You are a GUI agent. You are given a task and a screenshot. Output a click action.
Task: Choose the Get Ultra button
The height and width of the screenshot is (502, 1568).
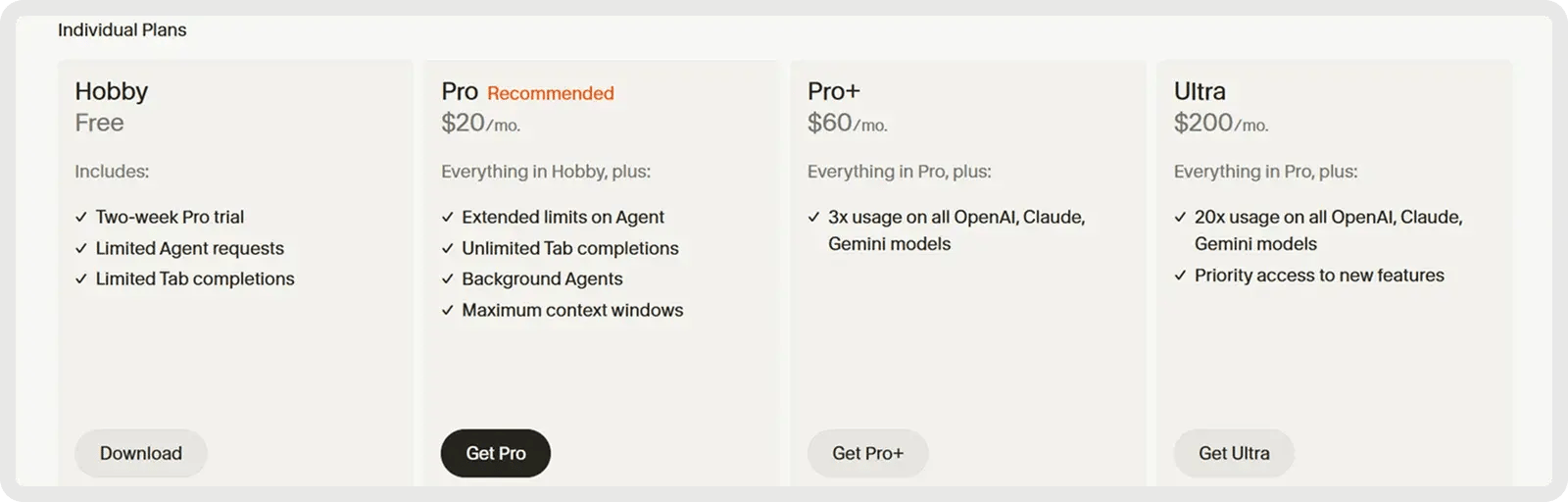coord(1234,453)
